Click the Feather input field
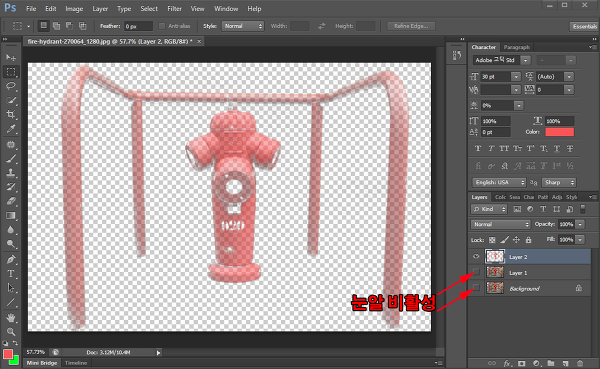This screenshot has width=600, height=369. pyautogui.click(x=138, y=26)
